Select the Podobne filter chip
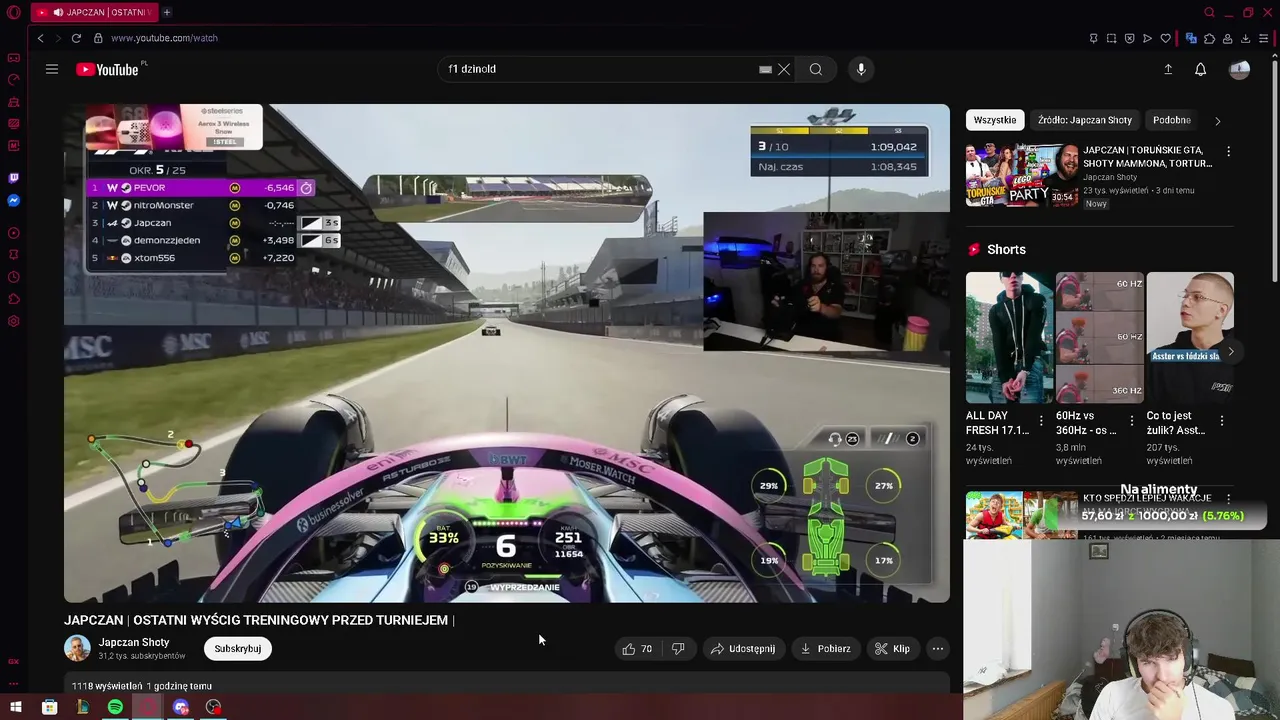 click(x=1172, y=120)
